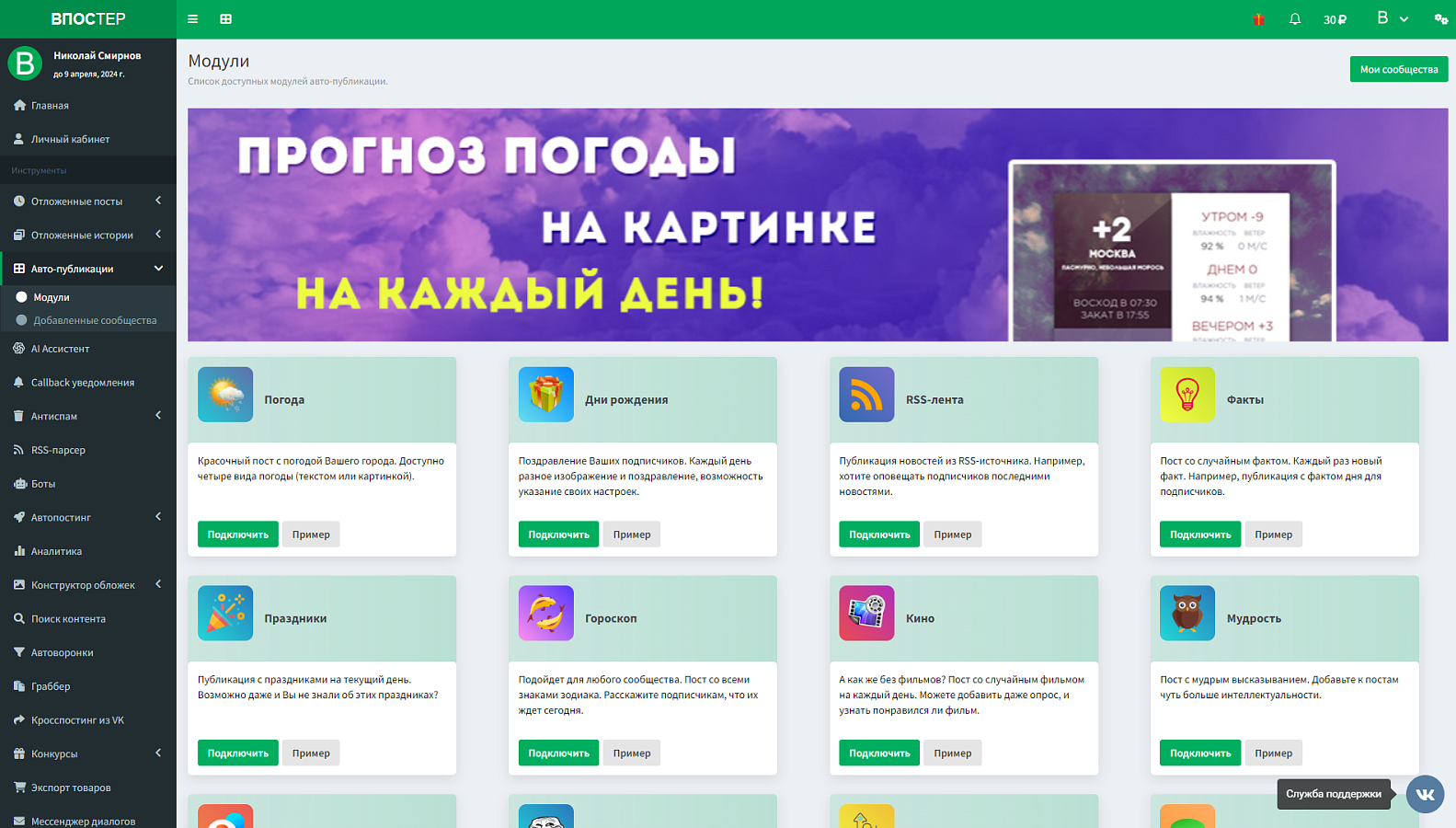Screen dimensions: 1456x828
Task: Open the settings gears icon
Action: click(1440, 19)
